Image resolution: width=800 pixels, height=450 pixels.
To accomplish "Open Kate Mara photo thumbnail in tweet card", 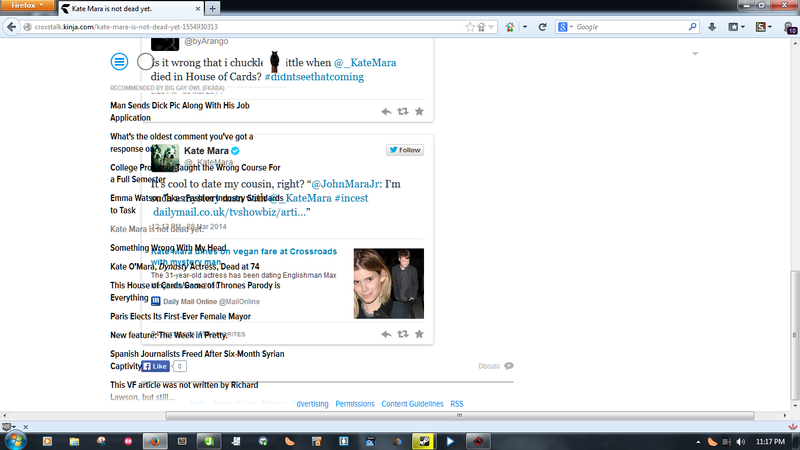I will pos(389,283).
